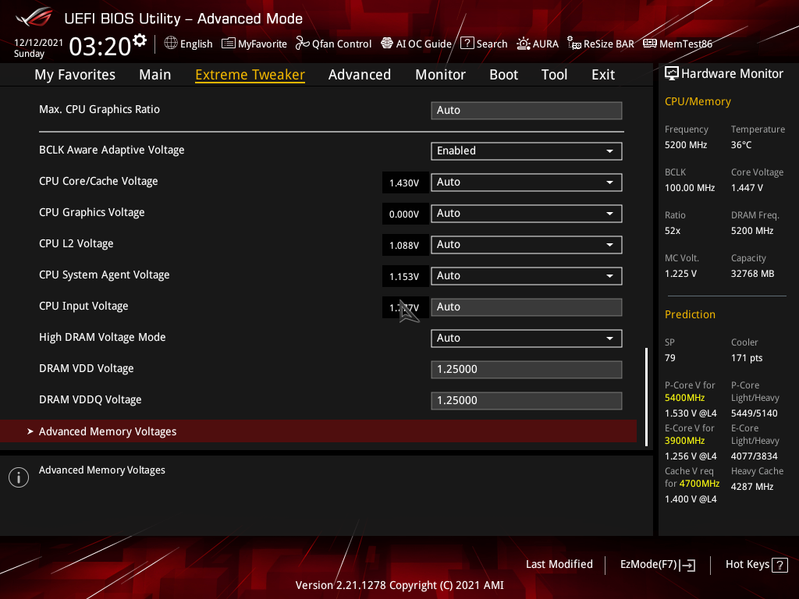The width and height of the screenshot is (799, 599).
Task: Toggle the ReSize BAR icon
Action: click(574, 44)
